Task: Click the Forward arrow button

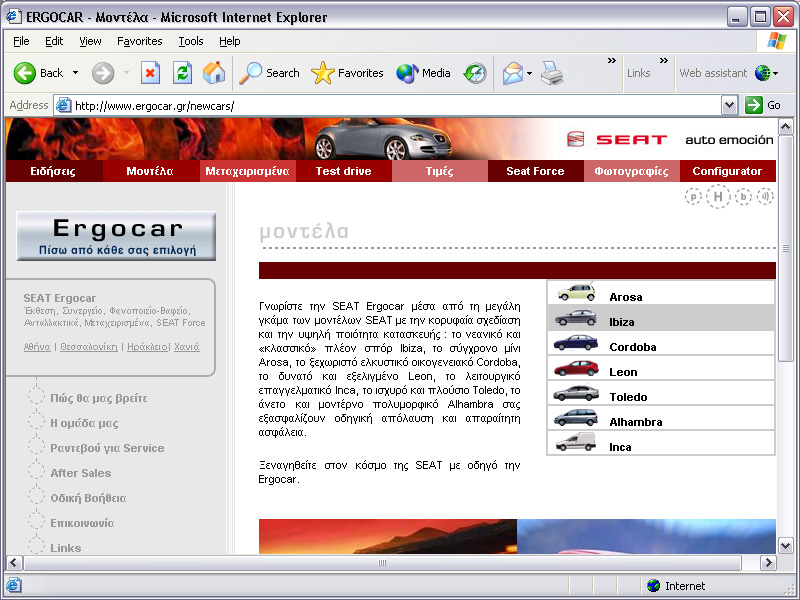Action: pos(103,73)
